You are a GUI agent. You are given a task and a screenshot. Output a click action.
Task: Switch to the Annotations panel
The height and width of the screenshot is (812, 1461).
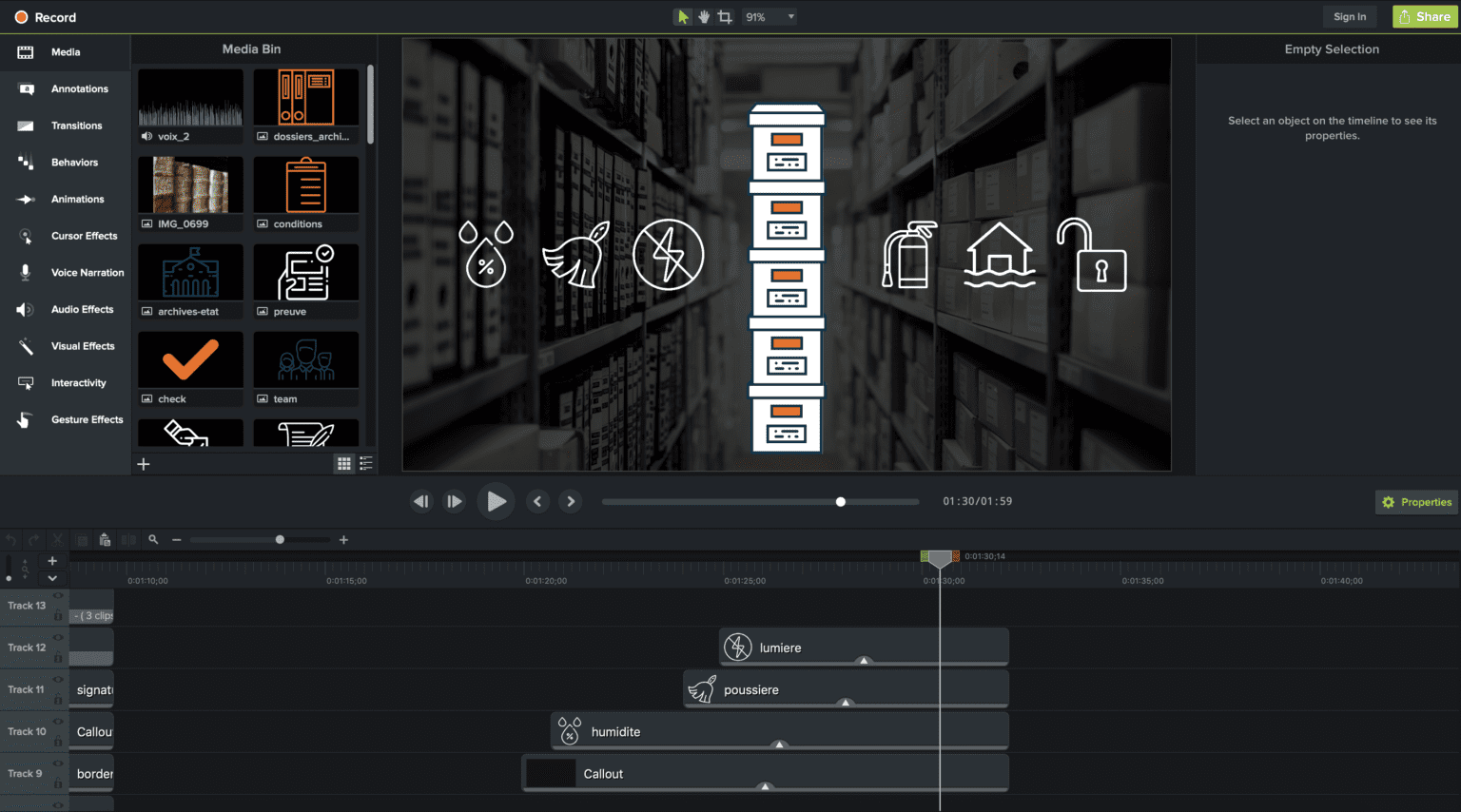click(65, 88)
